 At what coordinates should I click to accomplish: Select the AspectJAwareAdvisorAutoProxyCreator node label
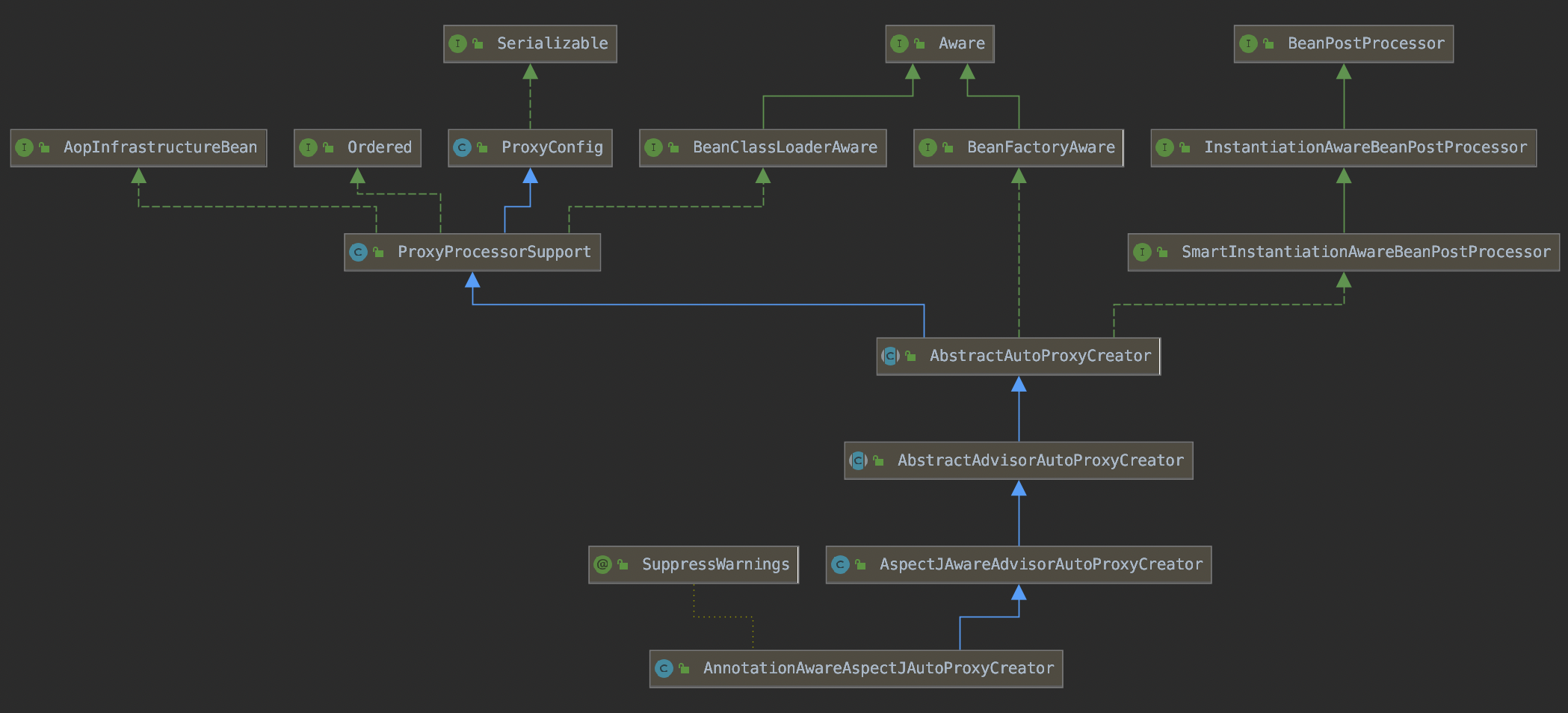pos(1040,565)
